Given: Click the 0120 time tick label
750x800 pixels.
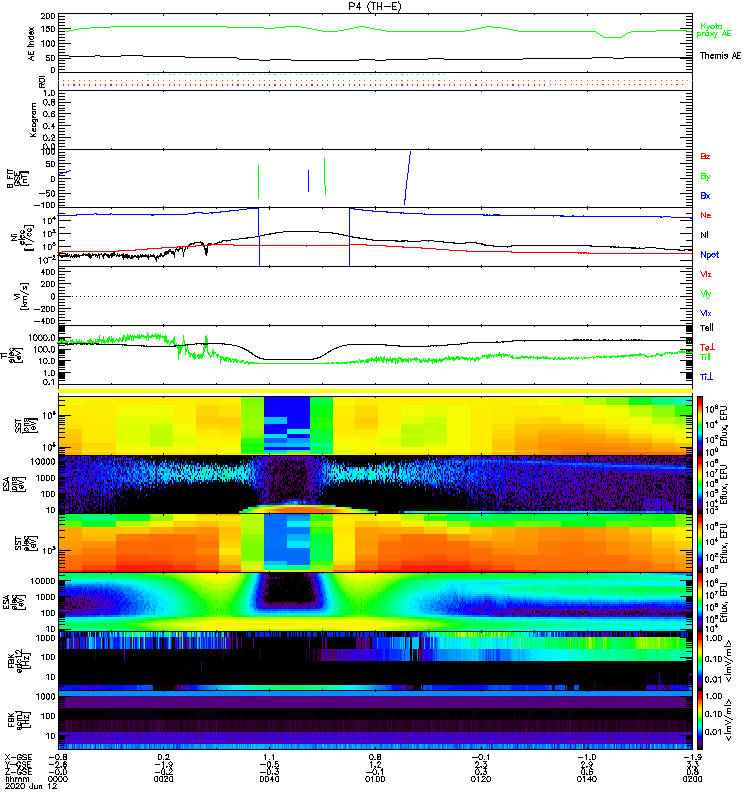Looking at the screenshot, I should click(481, 779).
